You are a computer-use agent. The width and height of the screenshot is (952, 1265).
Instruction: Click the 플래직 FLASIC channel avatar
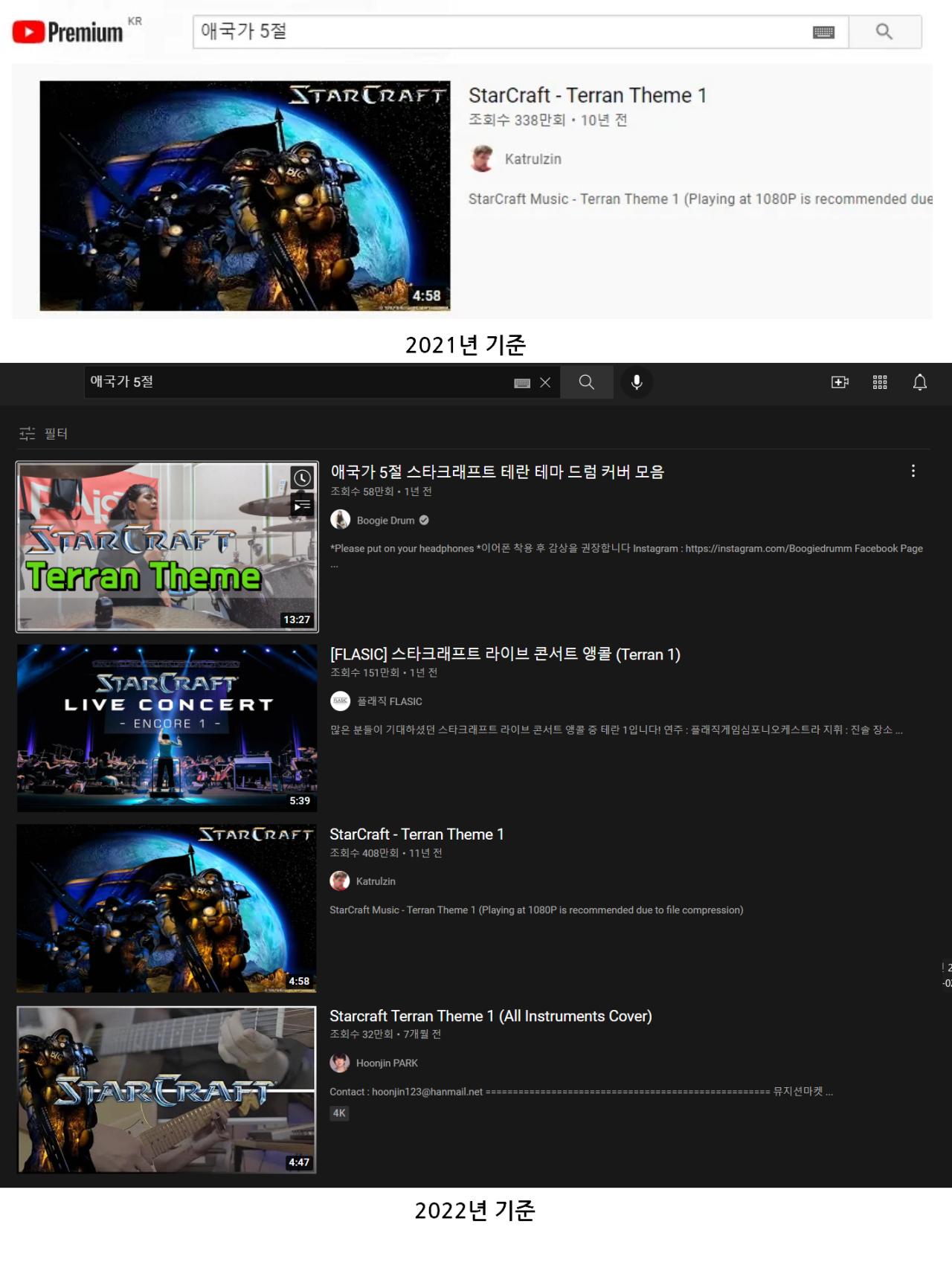point(340,701)
